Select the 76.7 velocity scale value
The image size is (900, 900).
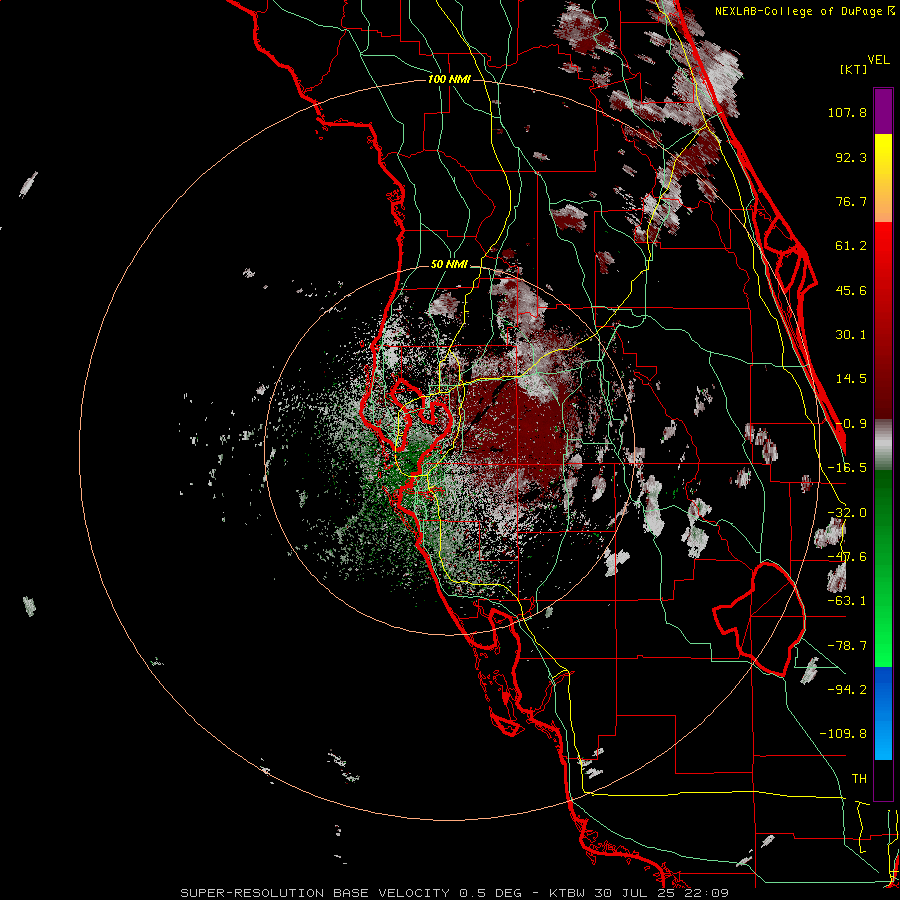pyautogui.click(x=851, y=201)
